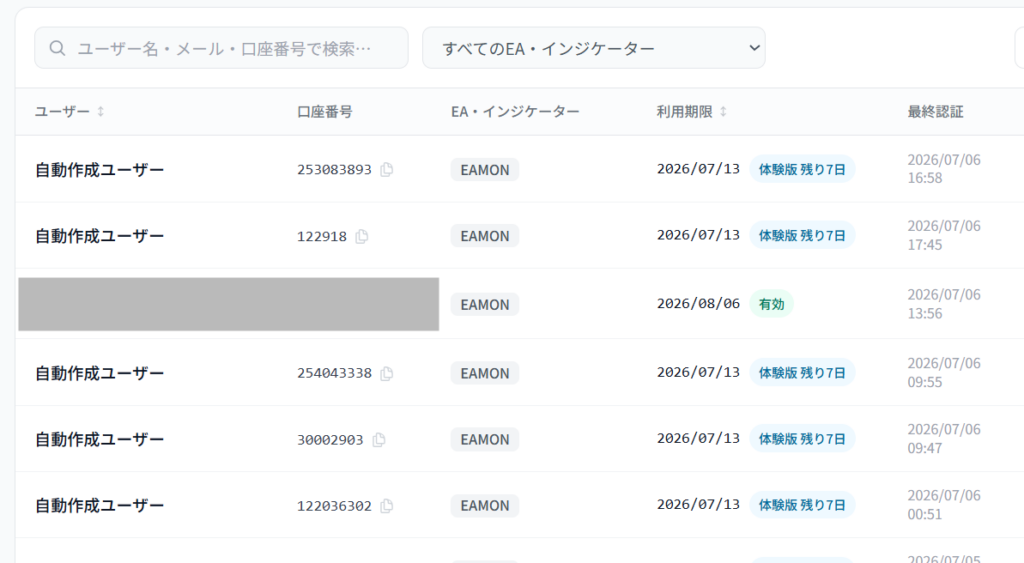This screenshot has height=563, width=1024.
Task: Click account number 122918 text
Action: point(322,236)
